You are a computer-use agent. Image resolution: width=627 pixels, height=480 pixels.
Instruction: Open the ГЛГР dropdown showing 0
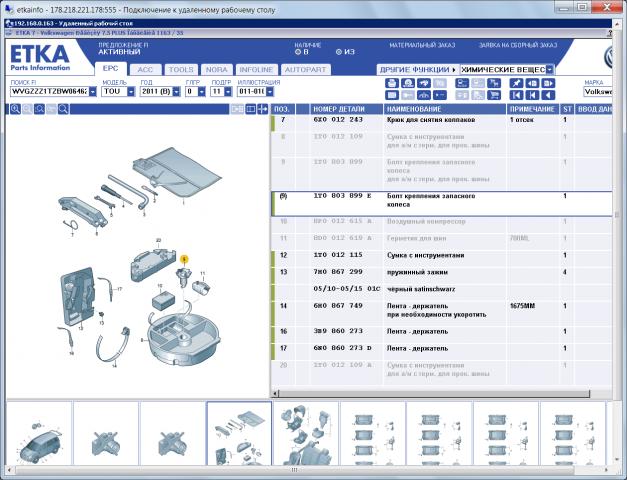click(202, 92)
